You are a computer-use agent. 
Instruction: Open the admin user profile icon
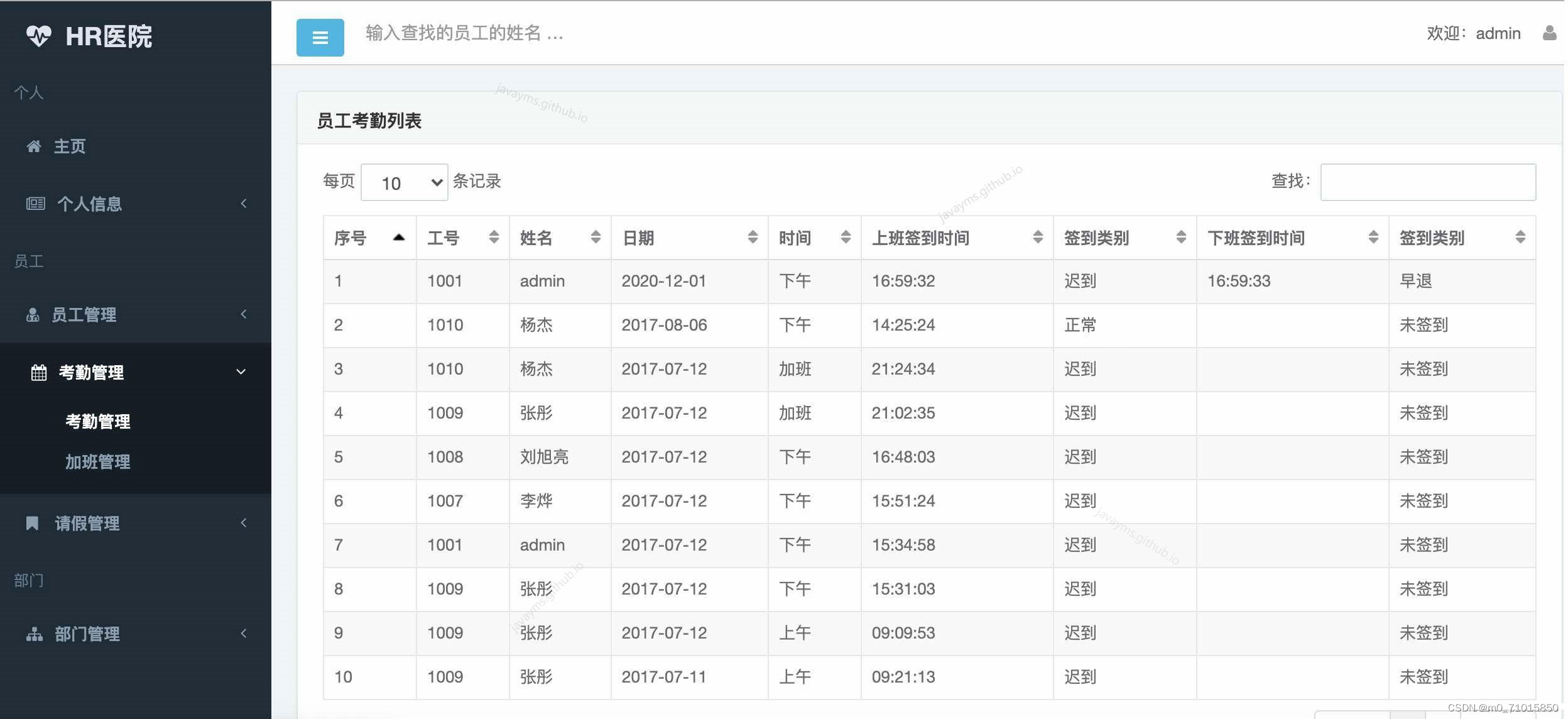tap(1549, 33)
